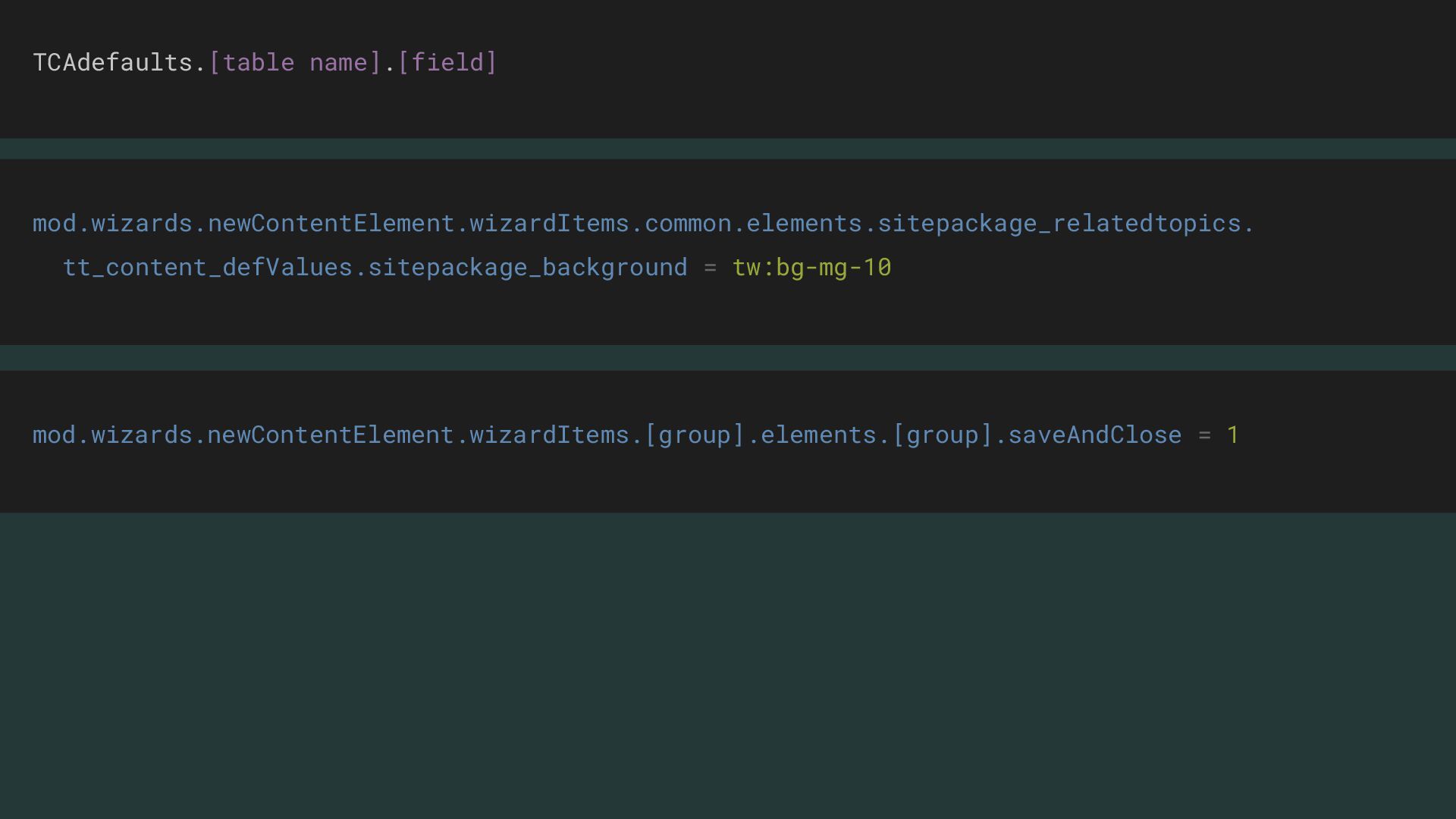Click elements in the second code block

pyautogui.click(x=804, y=223)
